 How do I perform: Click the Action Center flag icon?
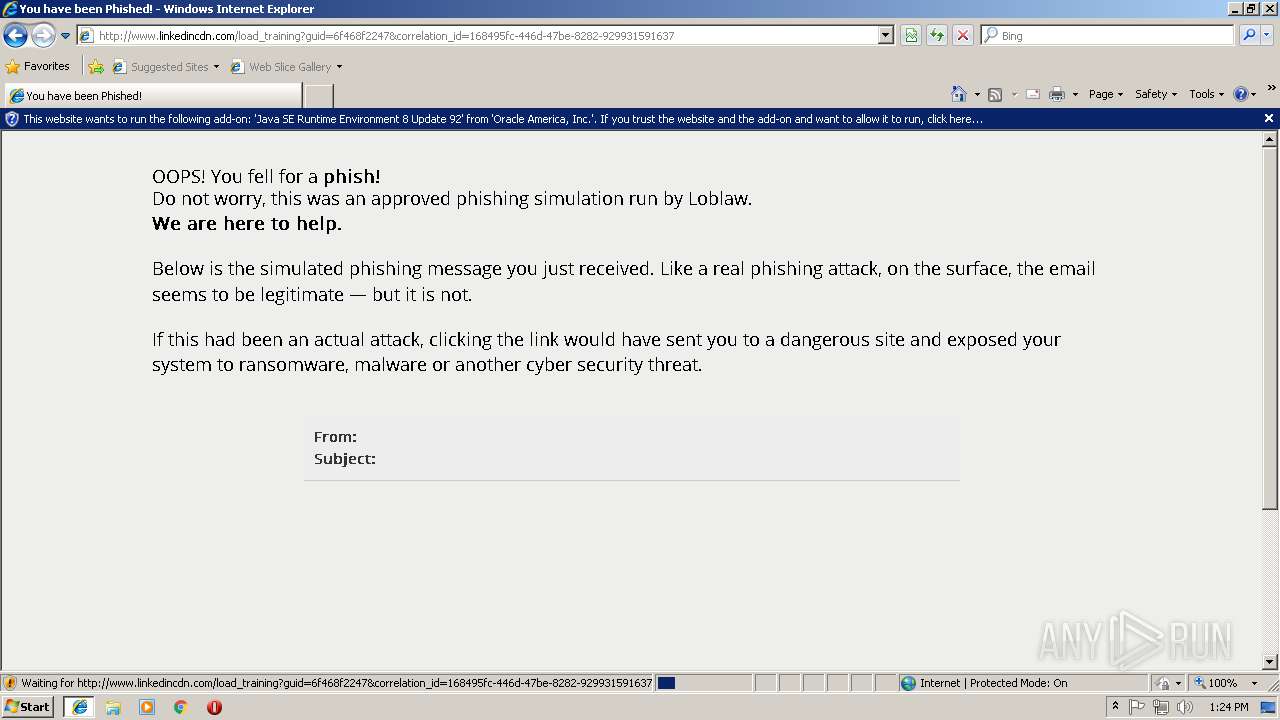tap(1137, 707)
